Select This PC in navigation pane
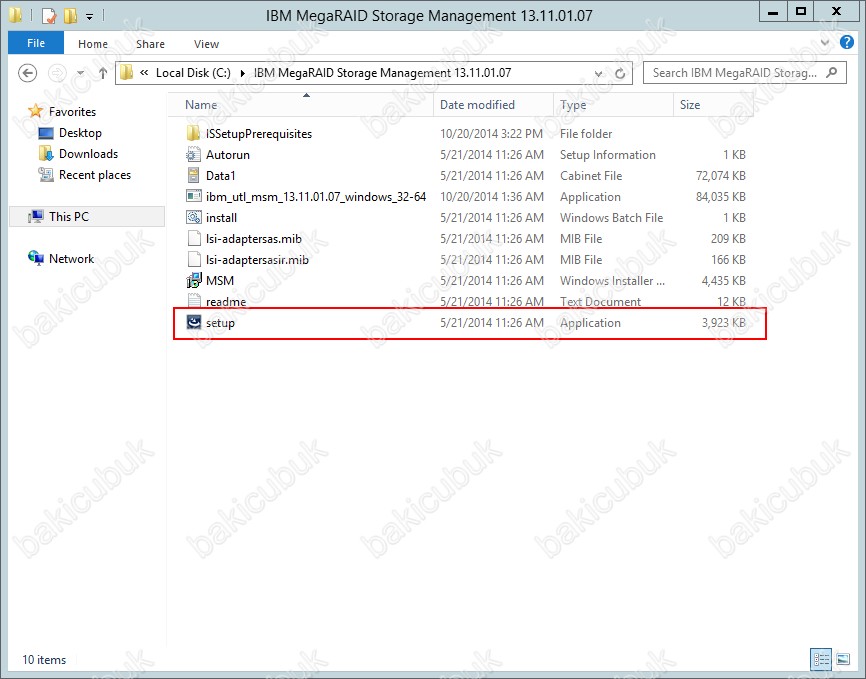866x679 pixels. click(x=68, y=216)
